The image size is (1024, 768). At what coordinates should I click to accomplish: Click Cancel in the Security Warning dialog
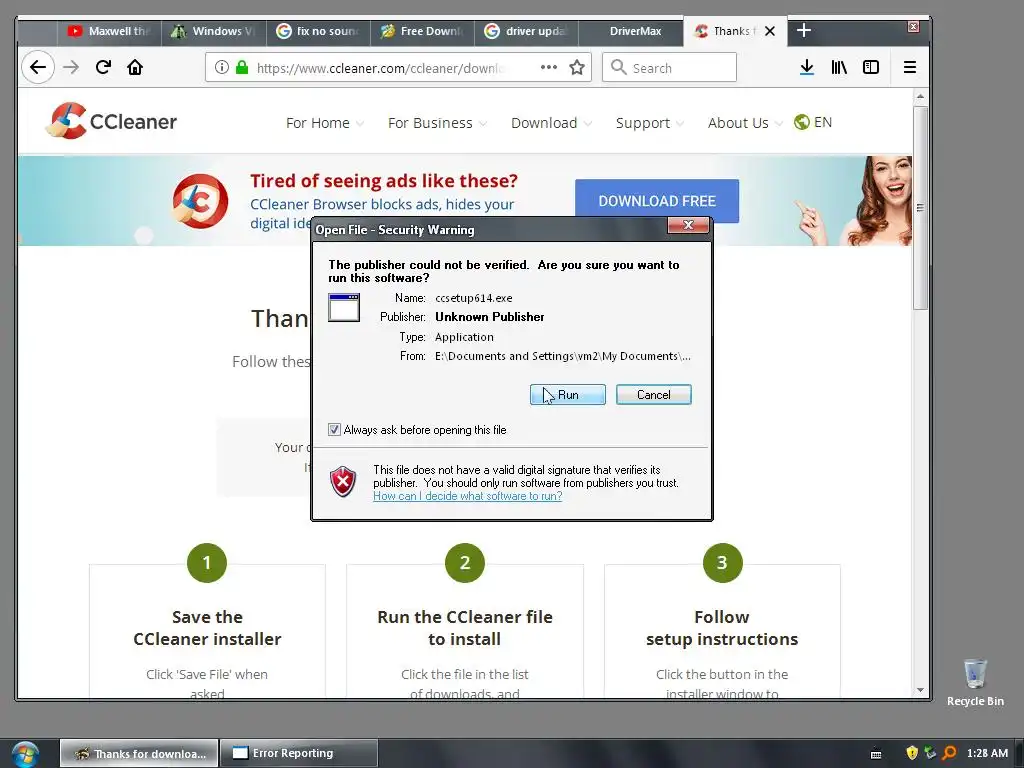point(654,394)
